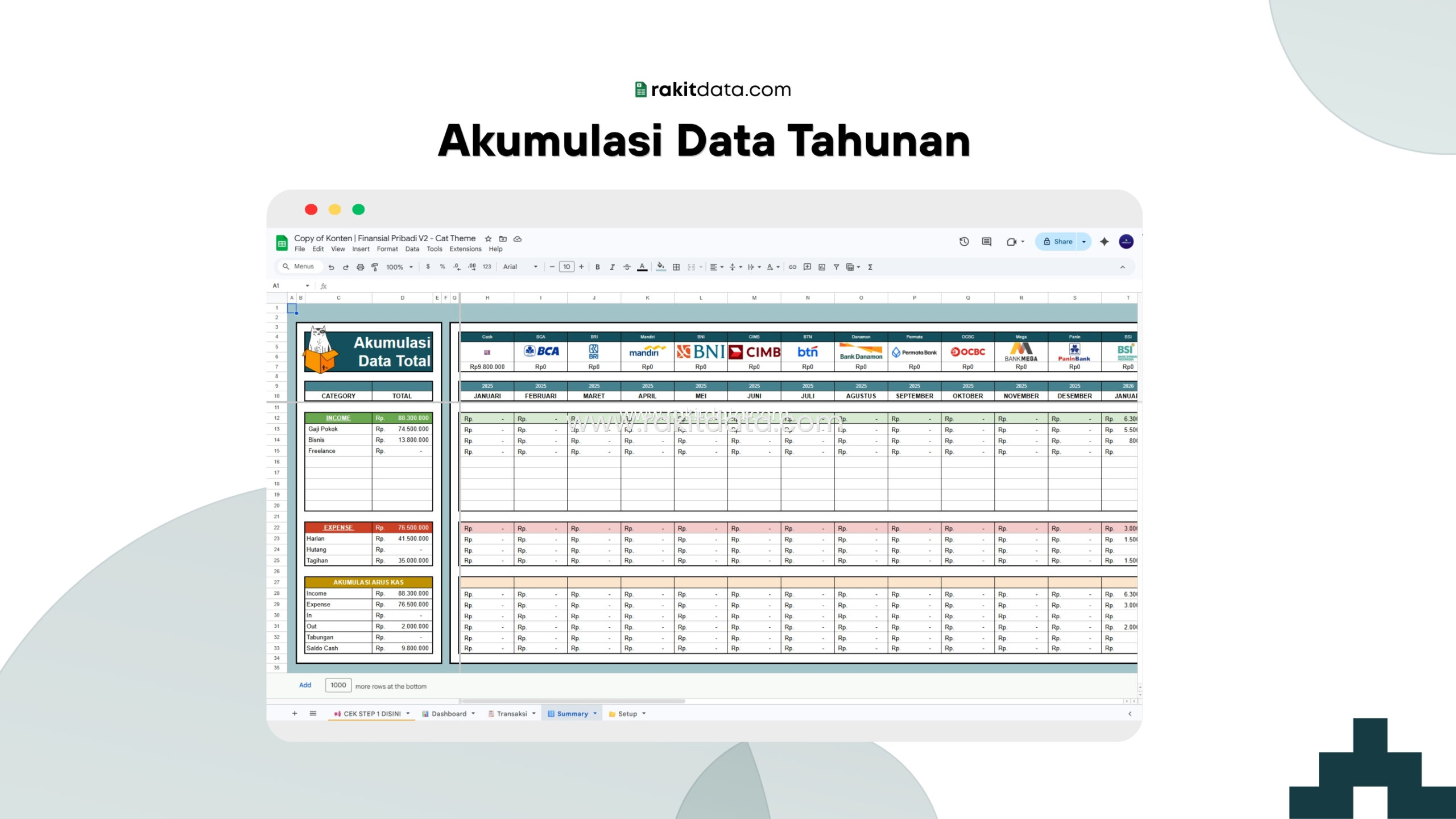Viewport: 1456px width, 819px height.
Task: Check the cloud save status icon
Action: click(518, 239)
